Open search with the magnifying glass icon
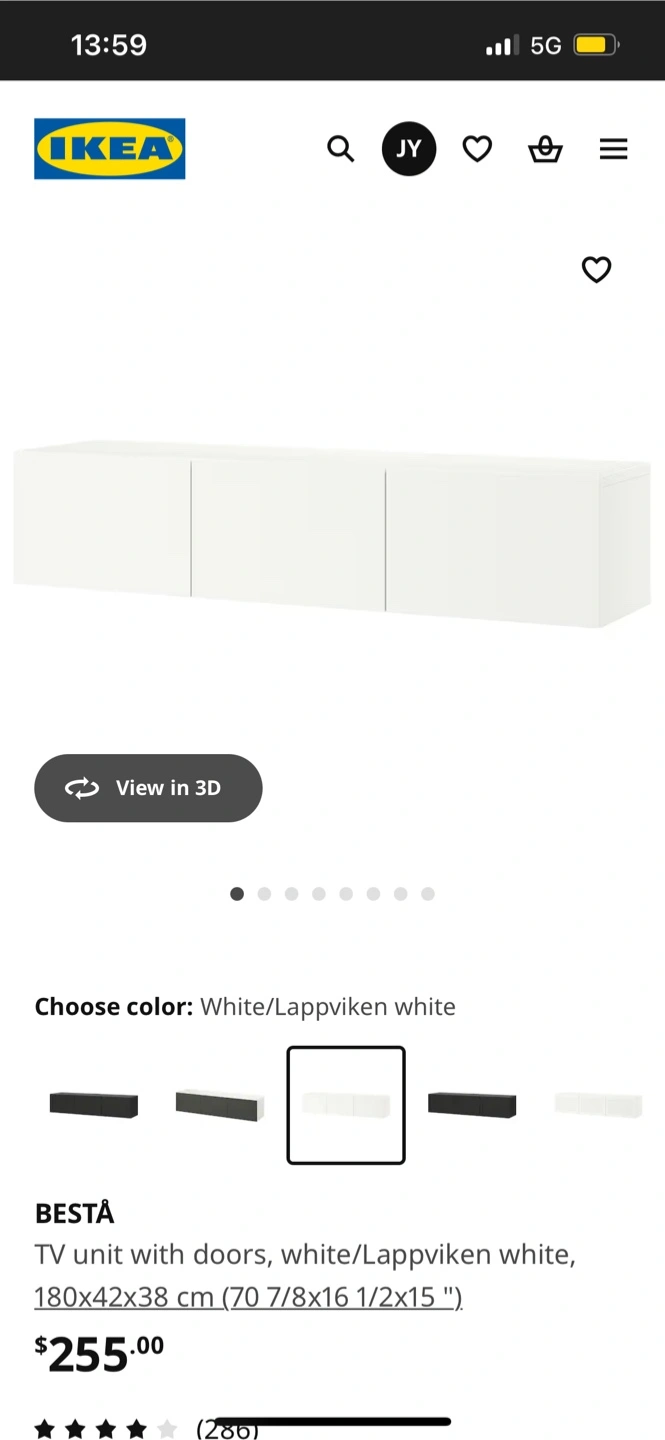This screenshot has height=1440, width=665. tap(341, 149)
